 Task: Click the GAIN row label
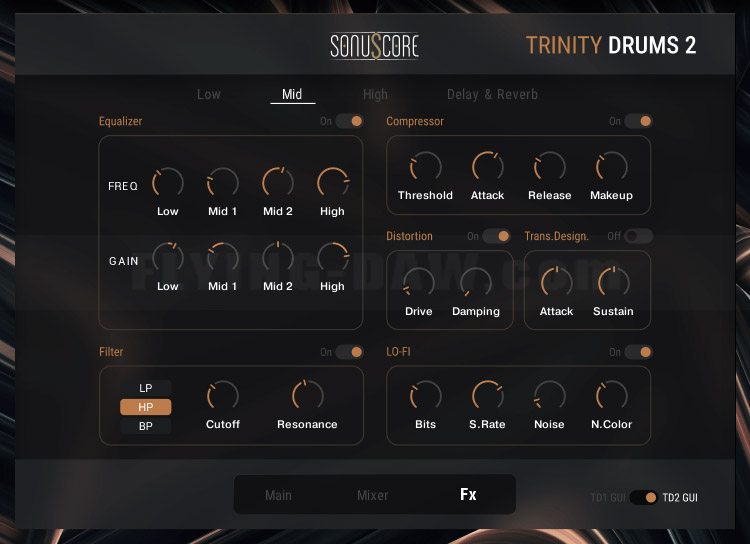(x=123, y=261)
